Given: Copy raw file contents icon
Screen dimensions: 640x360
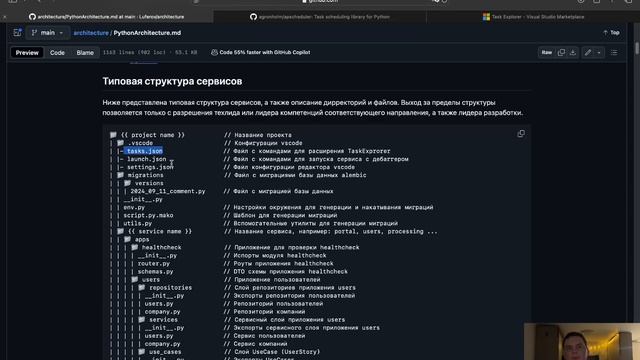Looking at the screenshot, I should (x=561, y=52).
